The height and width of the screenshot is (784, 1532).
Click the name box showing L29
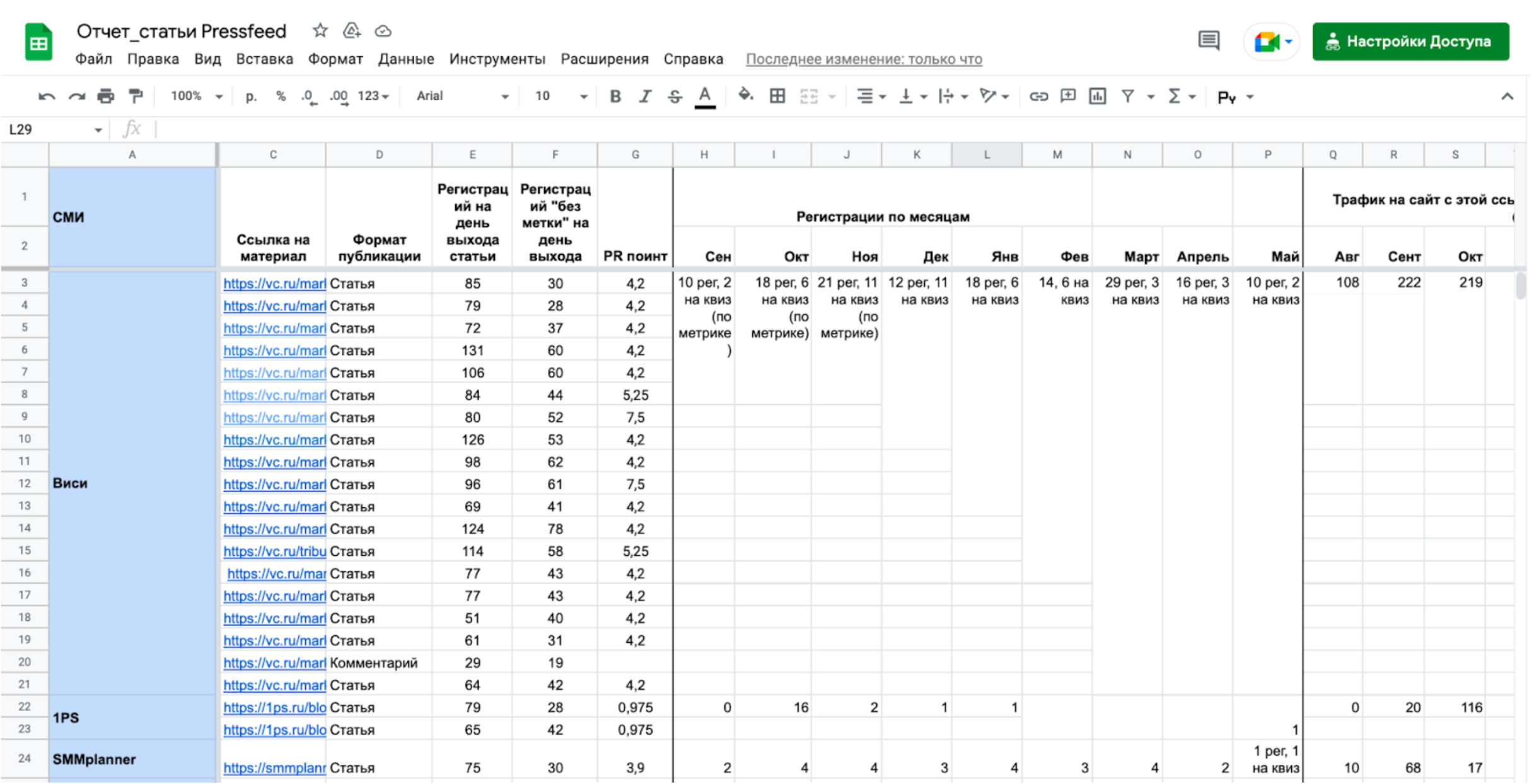tap(55, 129)
